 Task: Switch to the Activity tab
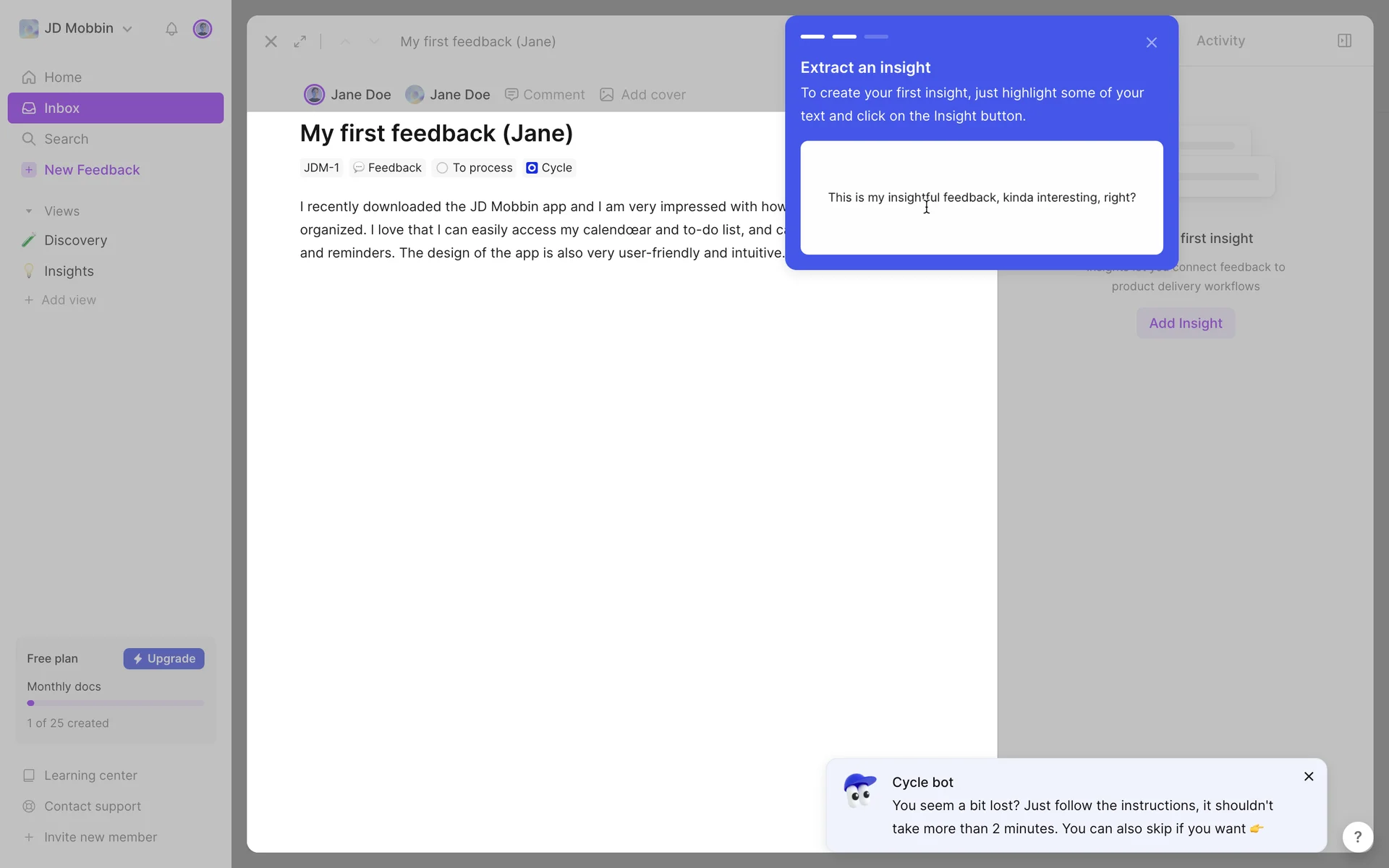[1220, 41]
